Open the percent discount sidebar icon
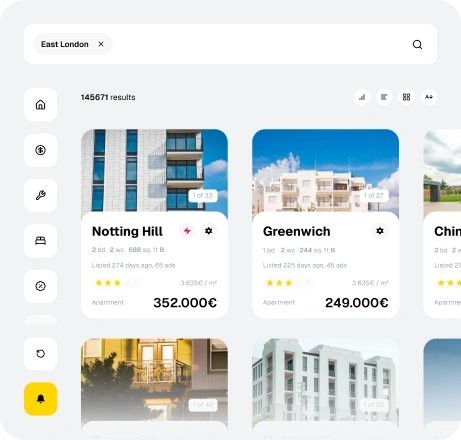461x440 pixels. pyautogui.click(x=40, y=286)
